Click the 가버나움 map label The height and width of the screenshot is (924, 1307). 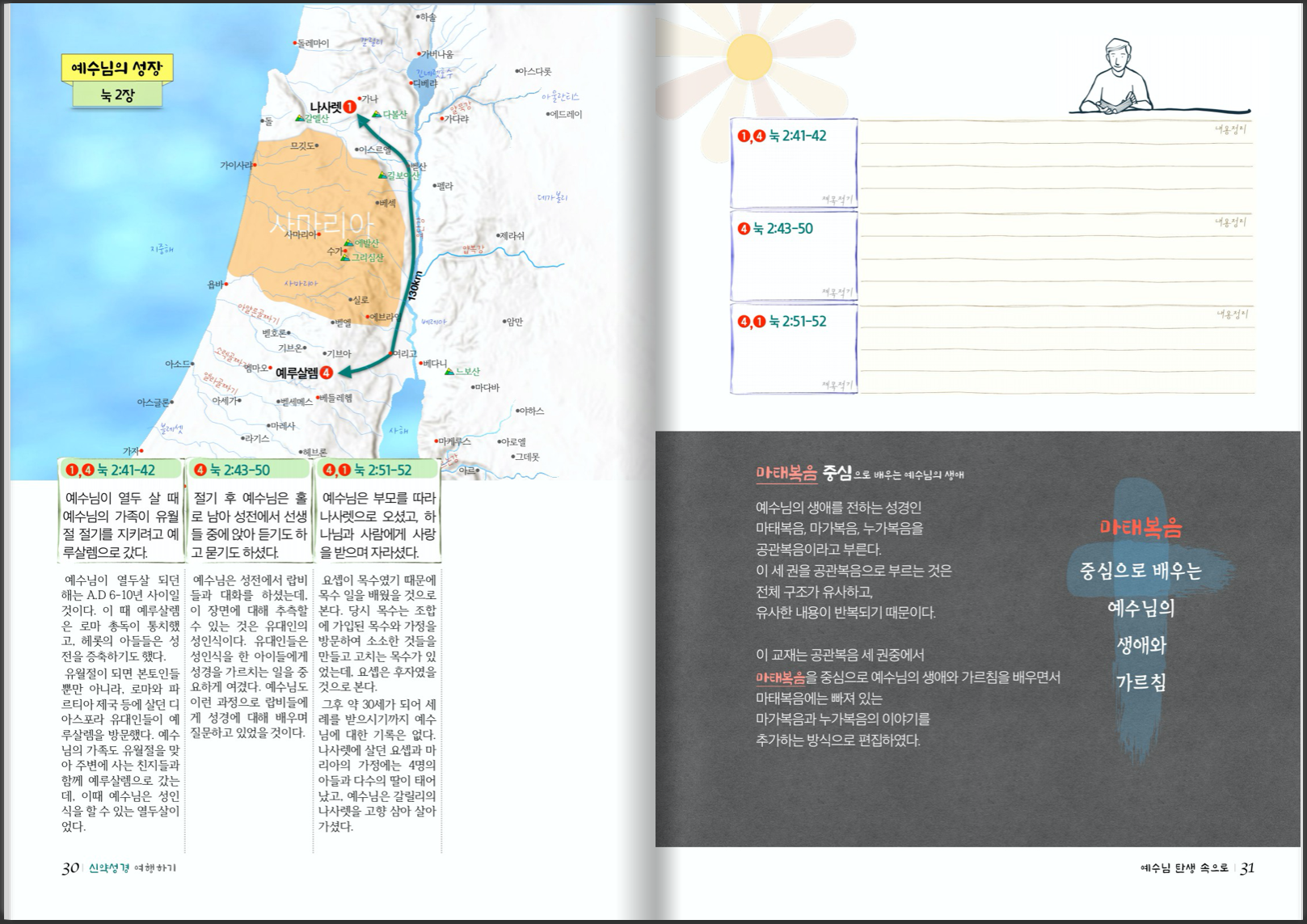438,54
